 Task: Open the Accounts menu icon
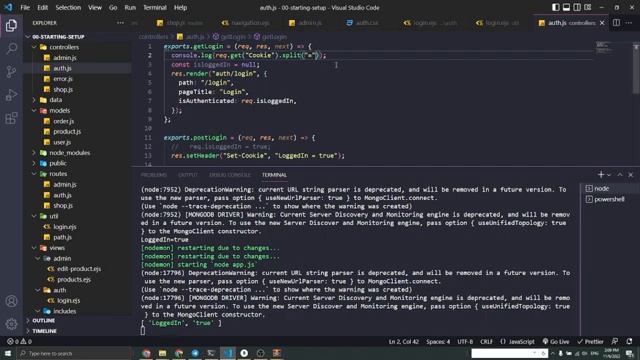pyautogui.click(x=11, y=301)
